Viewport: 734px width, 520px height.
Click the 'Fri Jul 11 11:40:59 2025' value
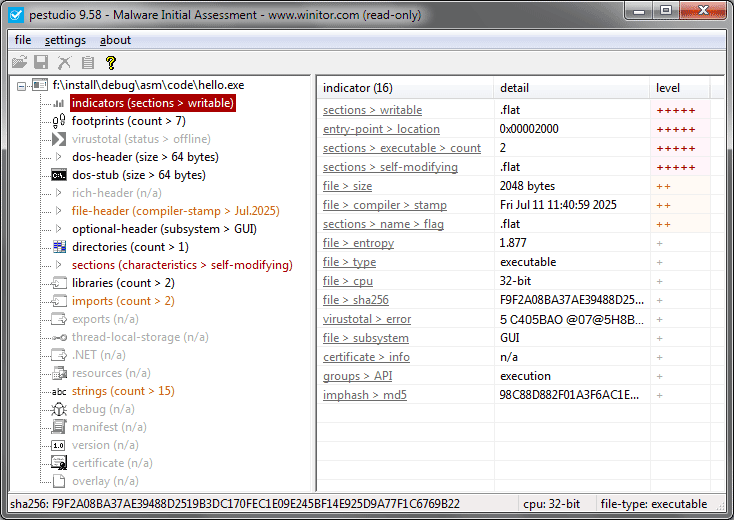558,205
